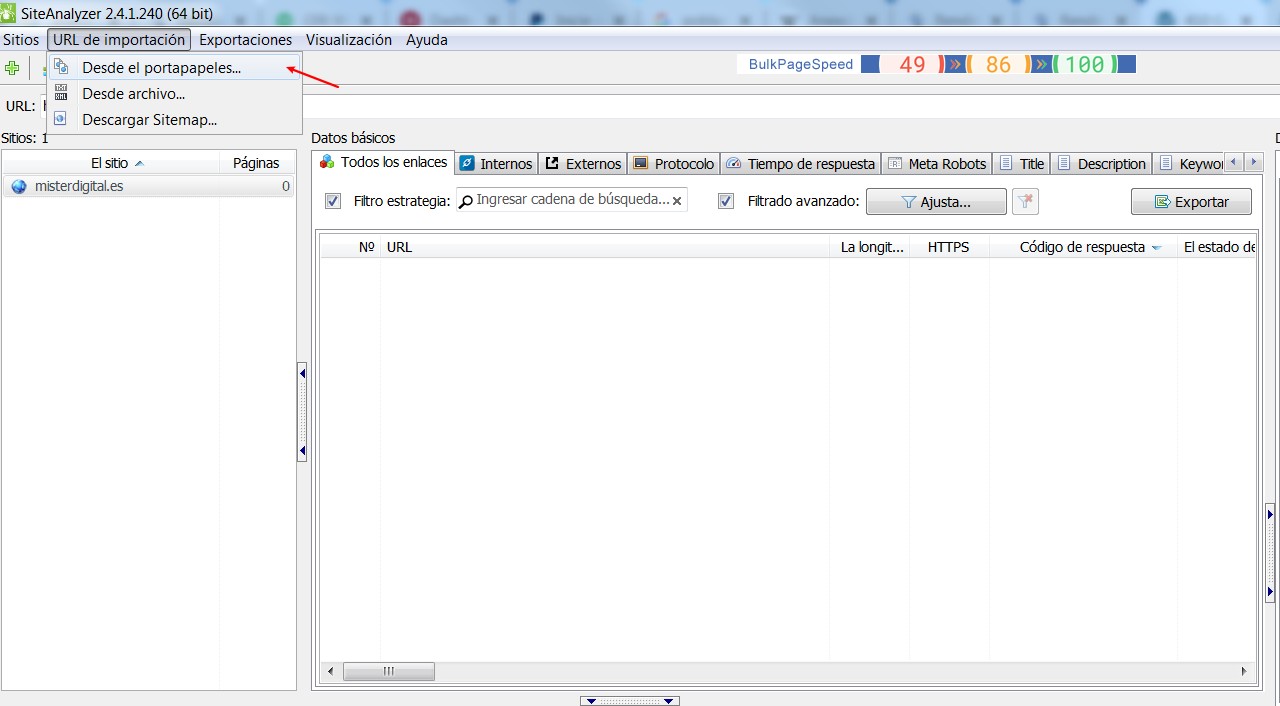Disable the 'Filtro estrategia' checkbox
1280x706 pixels.
coord(332,201)
